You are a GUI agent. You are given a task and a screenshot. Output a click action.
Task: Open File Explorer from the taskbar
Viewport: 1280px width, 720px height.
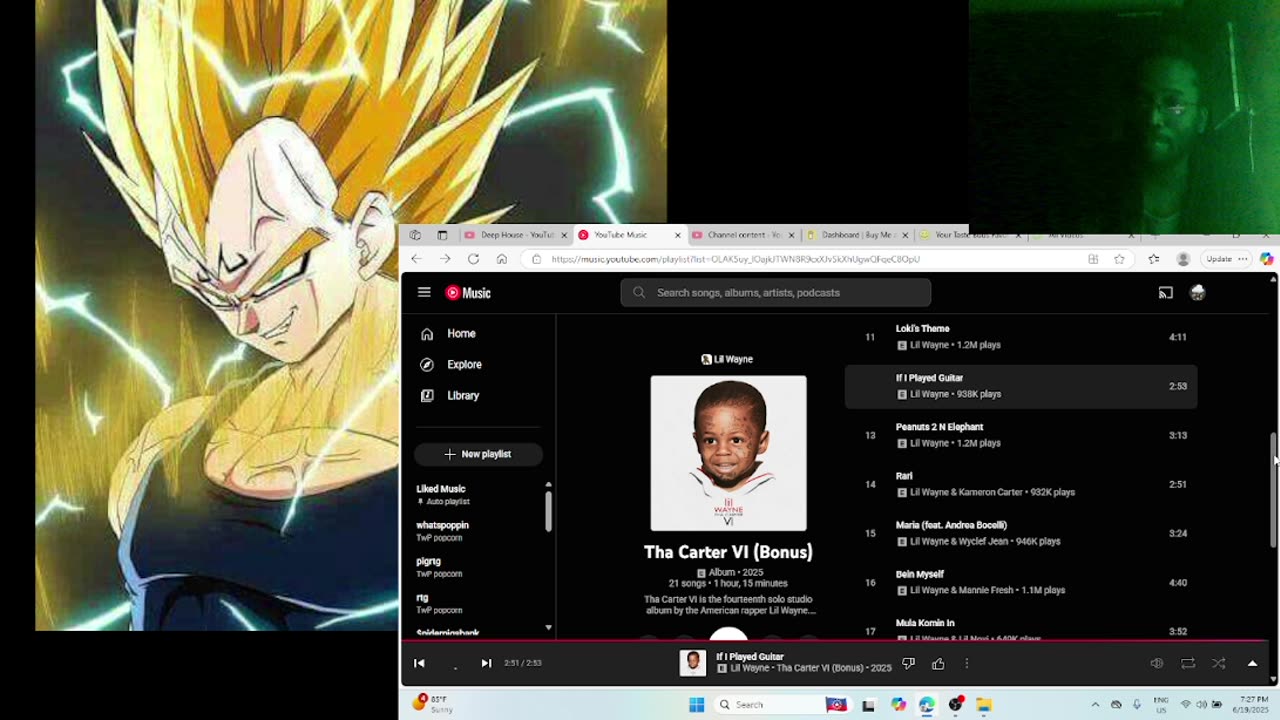984,705
